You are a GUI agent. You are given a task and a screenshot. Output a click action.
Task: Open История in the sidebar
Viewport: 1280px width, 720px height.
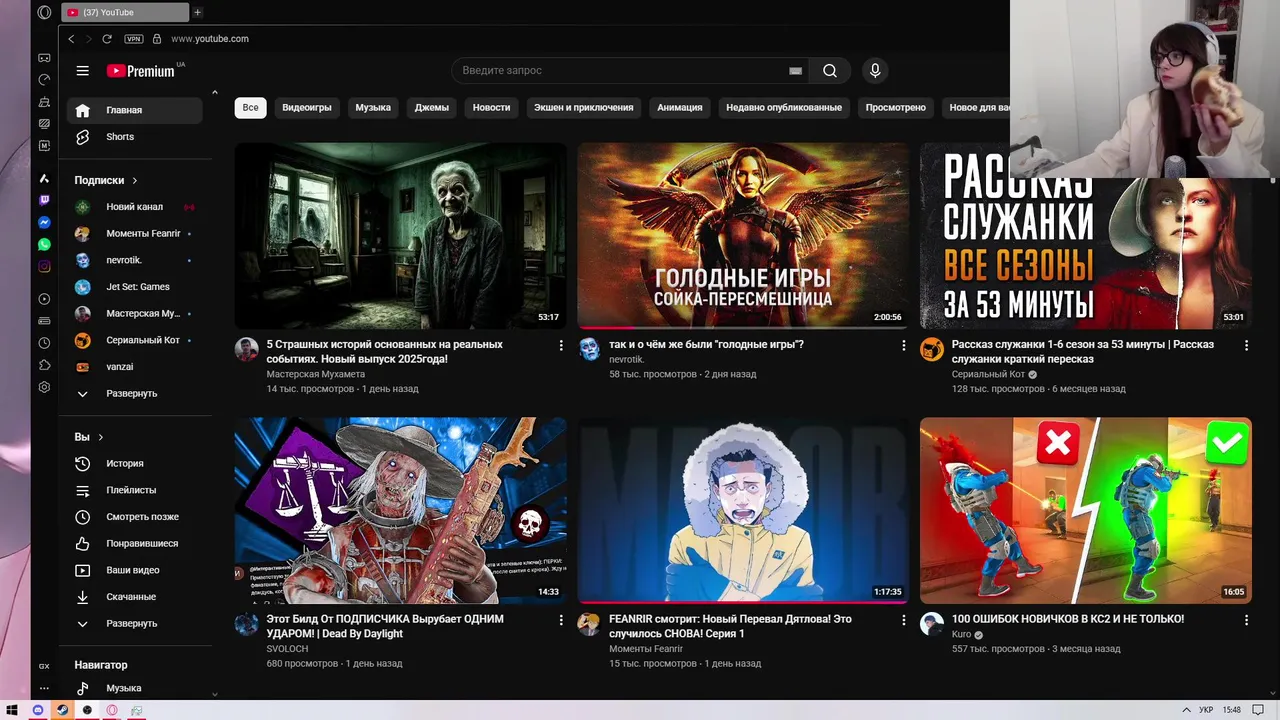[135, 464]
